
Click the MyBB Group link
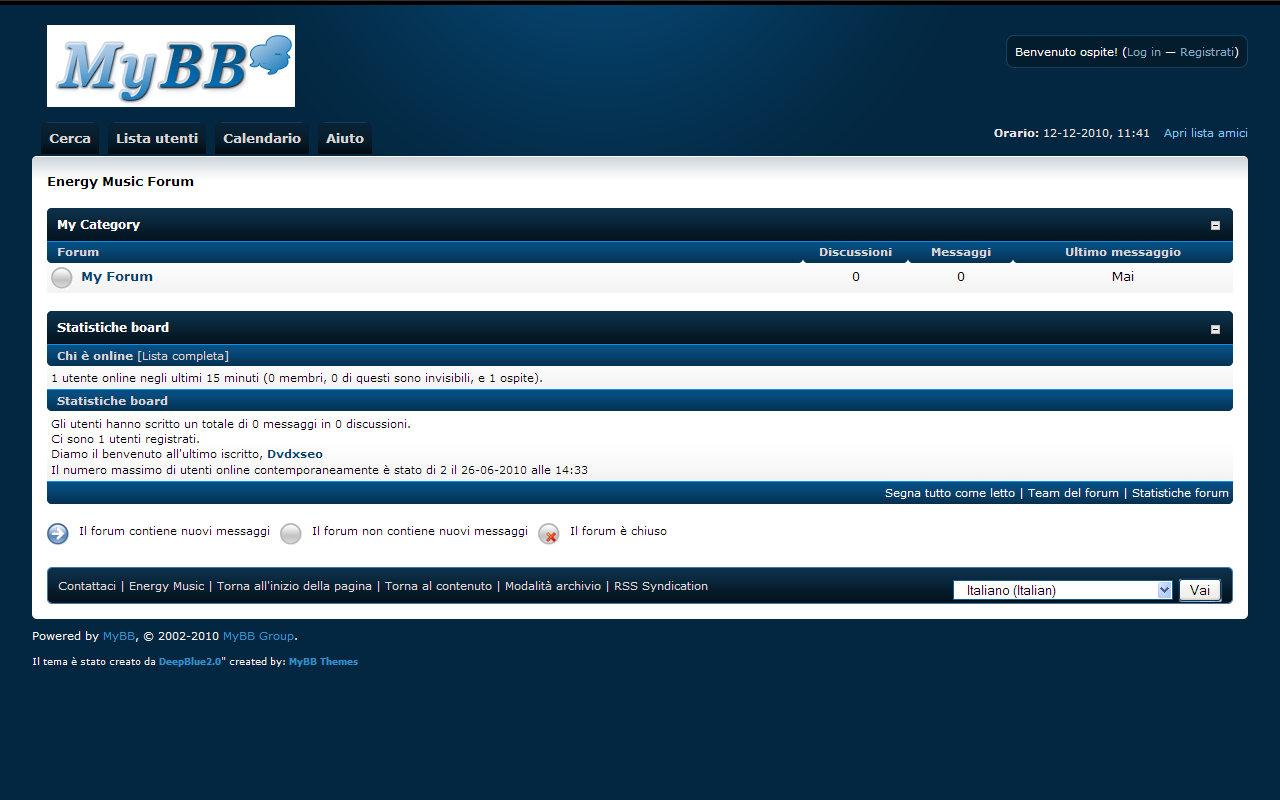click(x=259, y=636)
